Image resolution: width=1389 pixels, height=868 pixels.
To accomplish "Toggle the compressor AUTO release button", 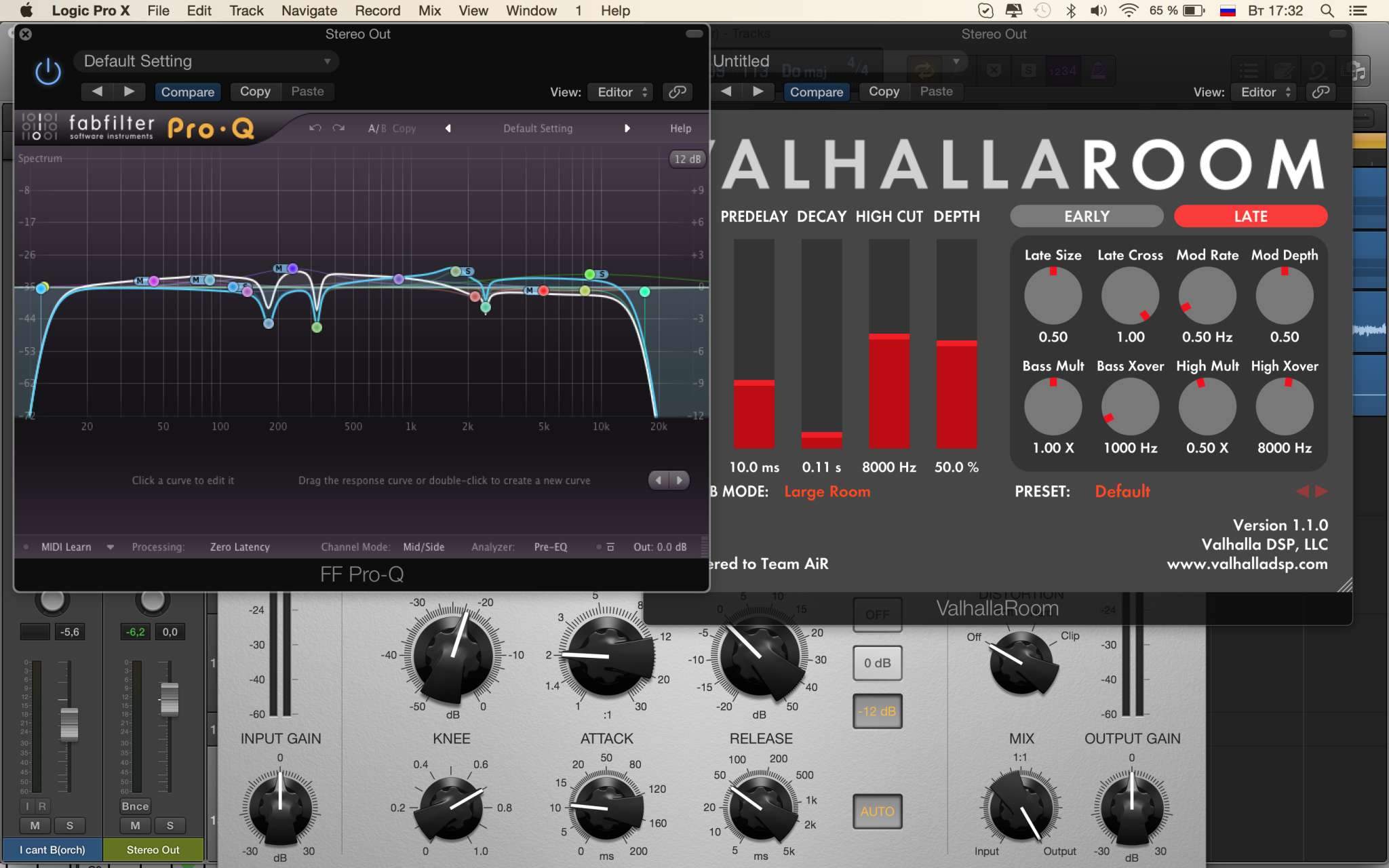I will click(877, 811).
